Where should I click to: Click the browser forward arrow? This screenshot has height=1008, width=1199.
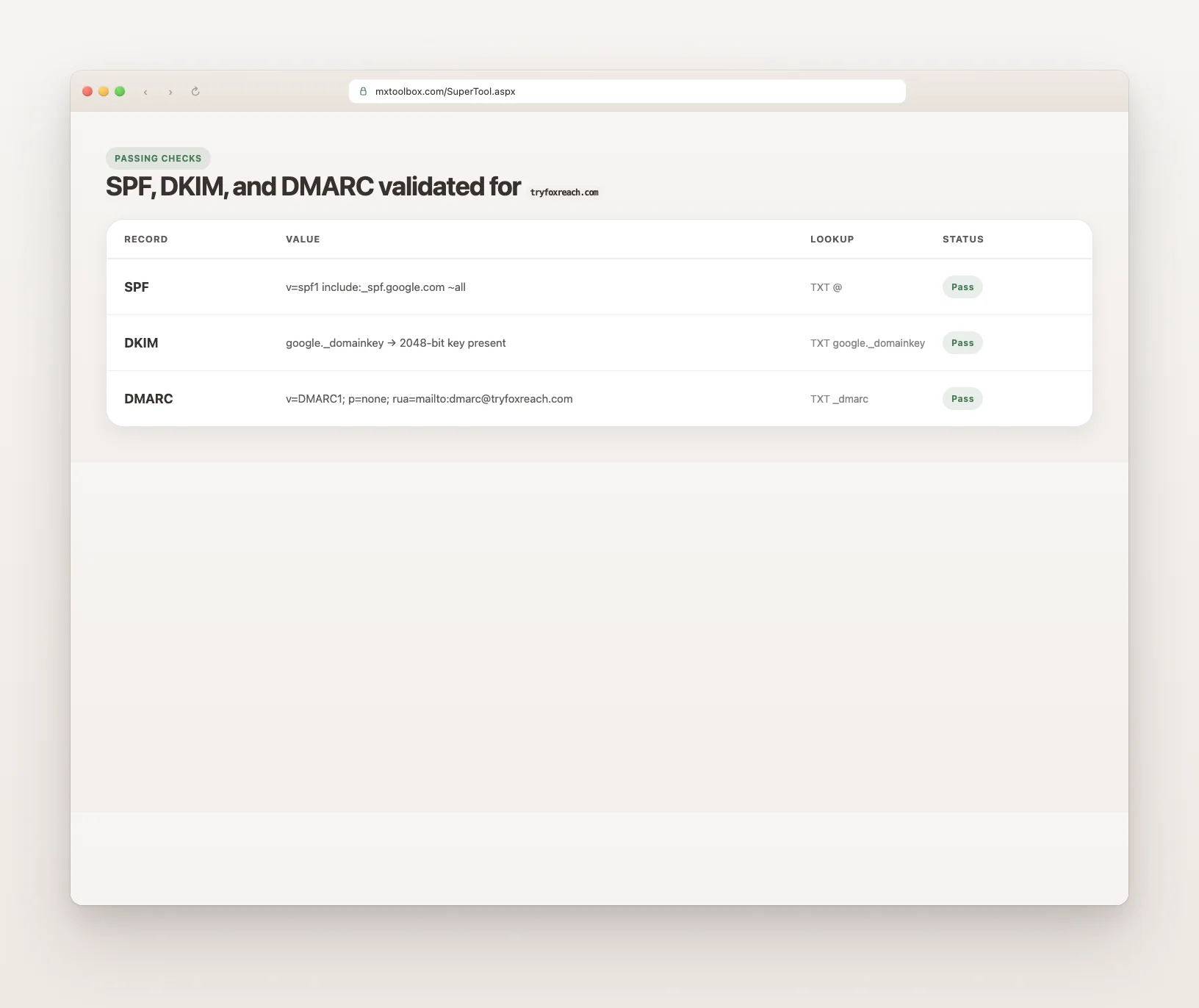click(x=170, y=92)
